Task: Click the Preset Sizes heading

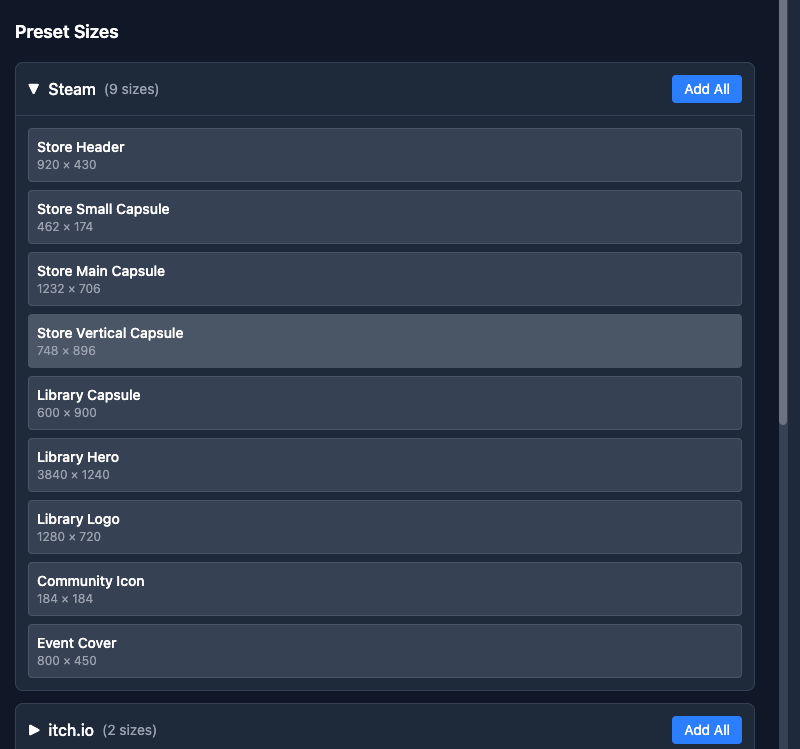Action: point(67,32)
